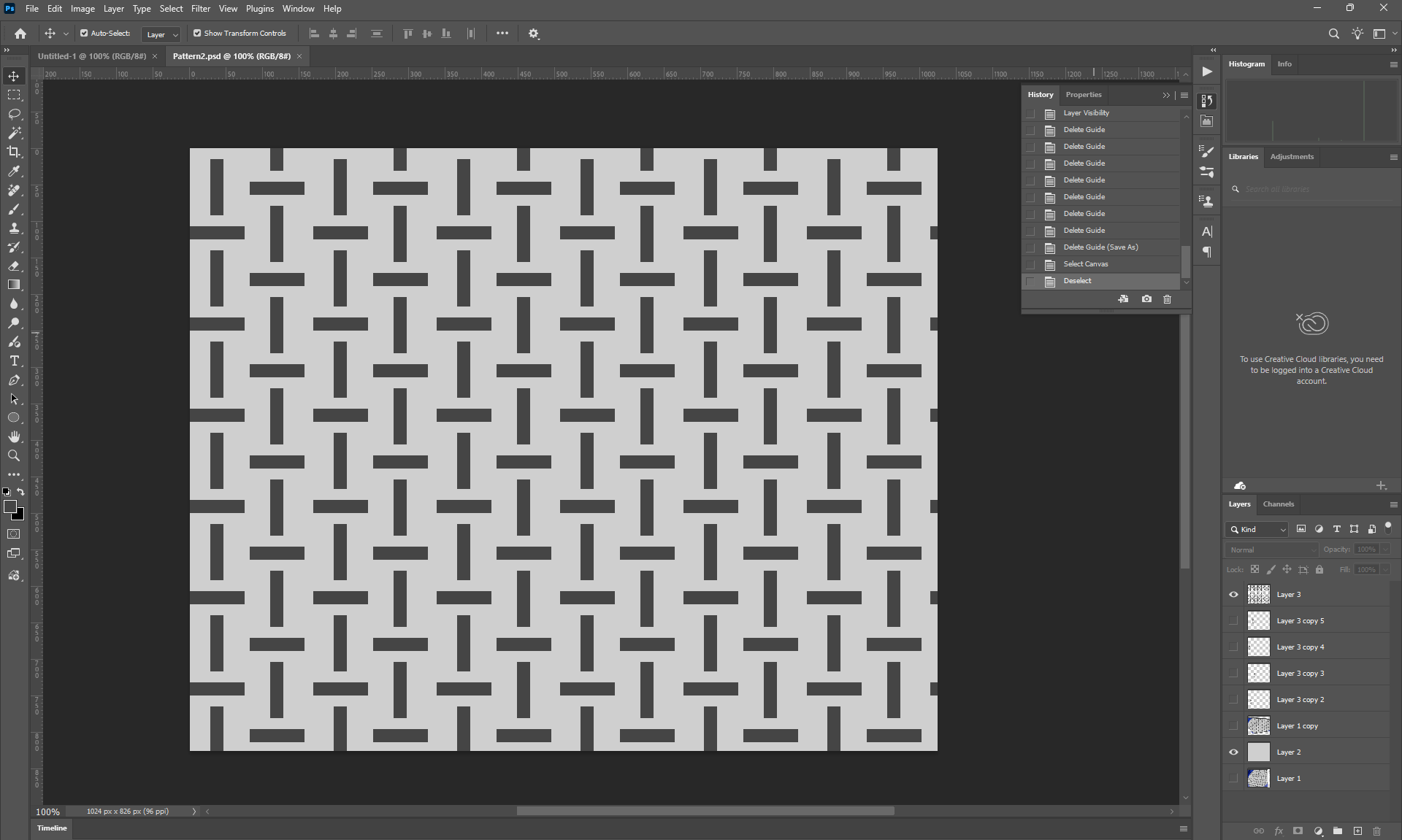This screenshot has height=840, width=1402.
Task: Open the layer filter Kind dropdown
Action: point(1257,529)
